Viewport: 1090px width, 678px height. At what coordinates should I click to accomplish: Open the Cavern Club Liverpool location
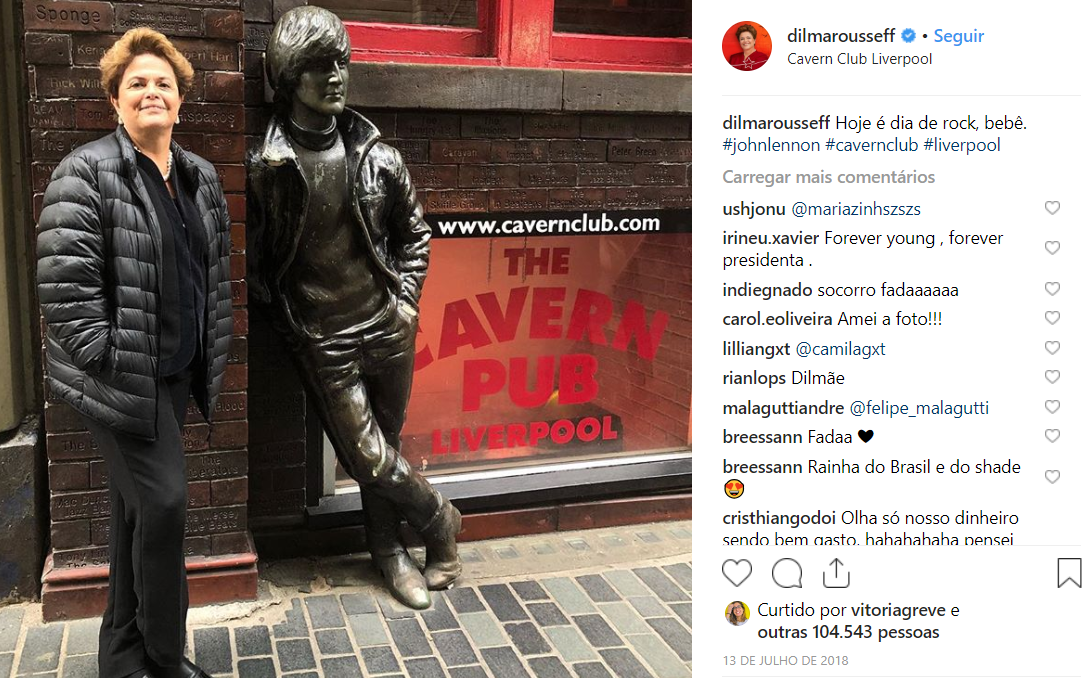pyautogui.click(x=859, y=59)
